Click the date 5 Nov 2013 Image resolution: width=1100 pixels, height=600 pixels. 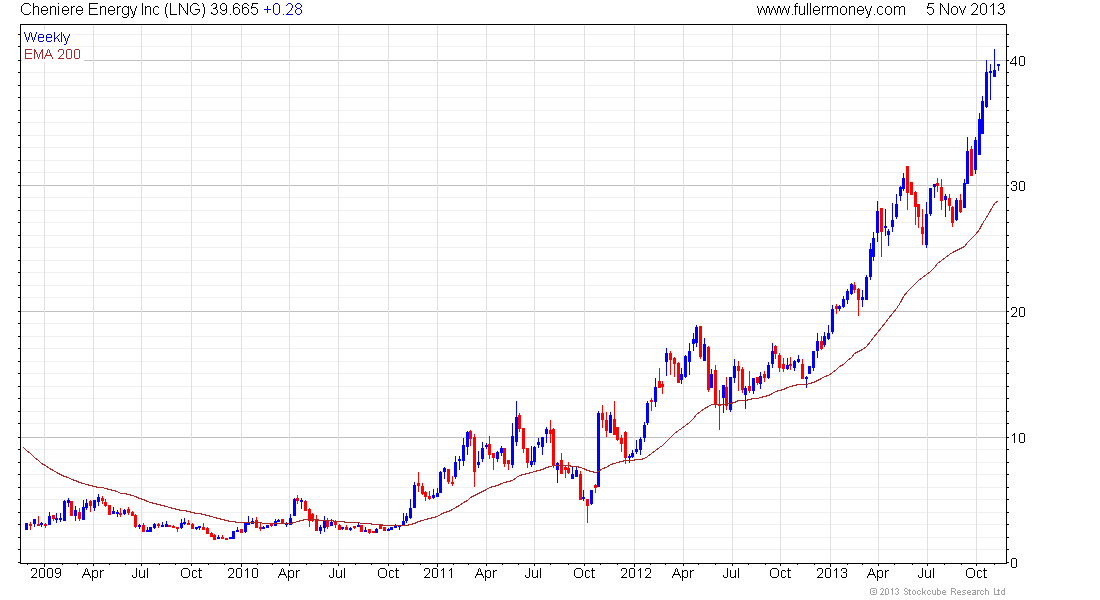click(x=965, y=10)
